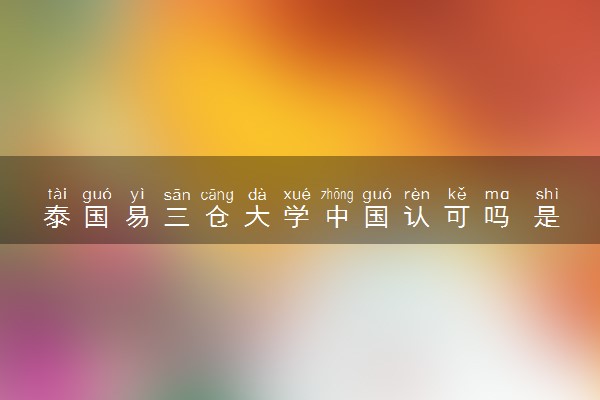Select the pinyin label rèn

(x=417, y=194)
